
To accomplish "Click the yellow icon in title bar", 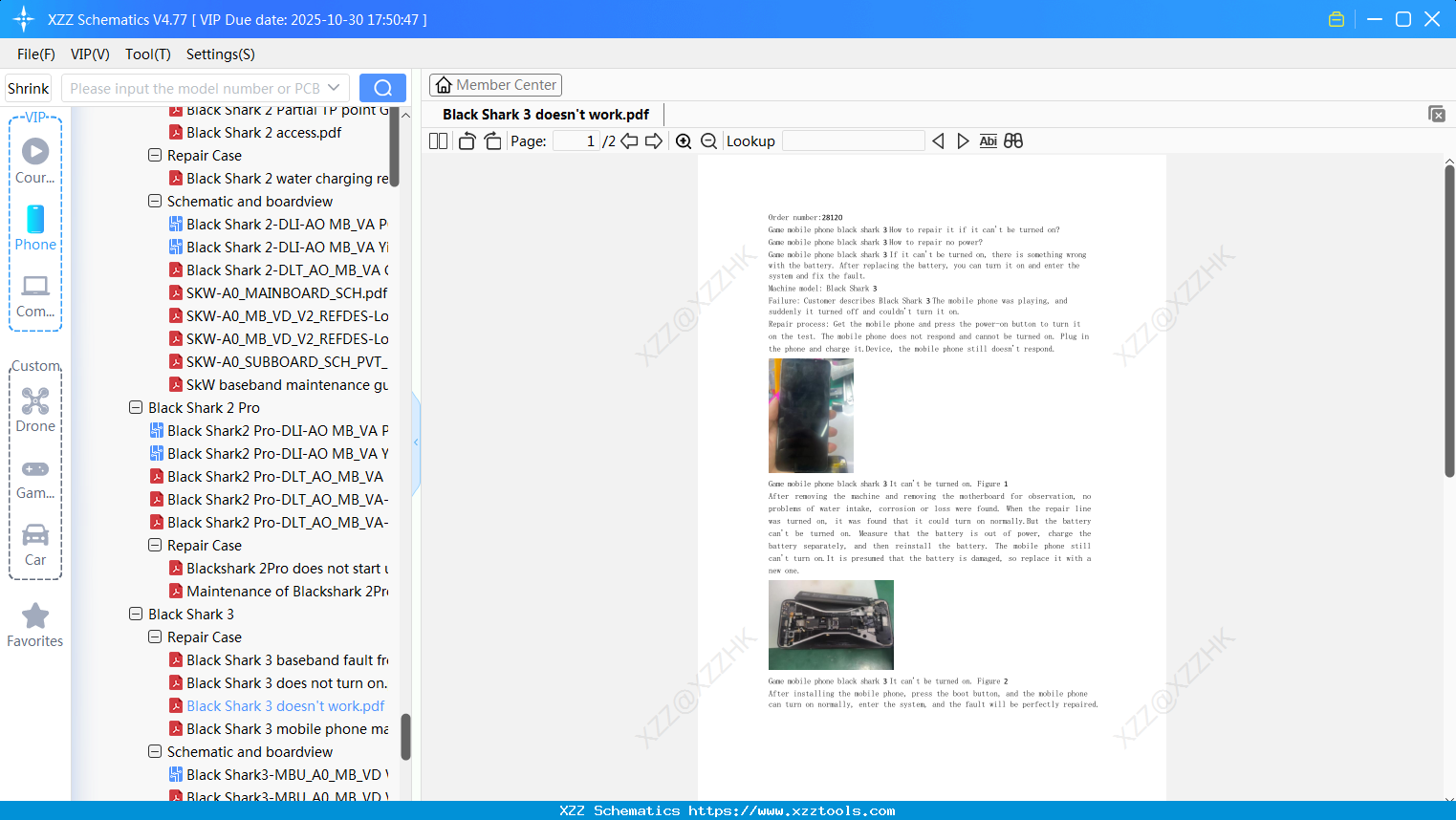I will [1336, 19].
